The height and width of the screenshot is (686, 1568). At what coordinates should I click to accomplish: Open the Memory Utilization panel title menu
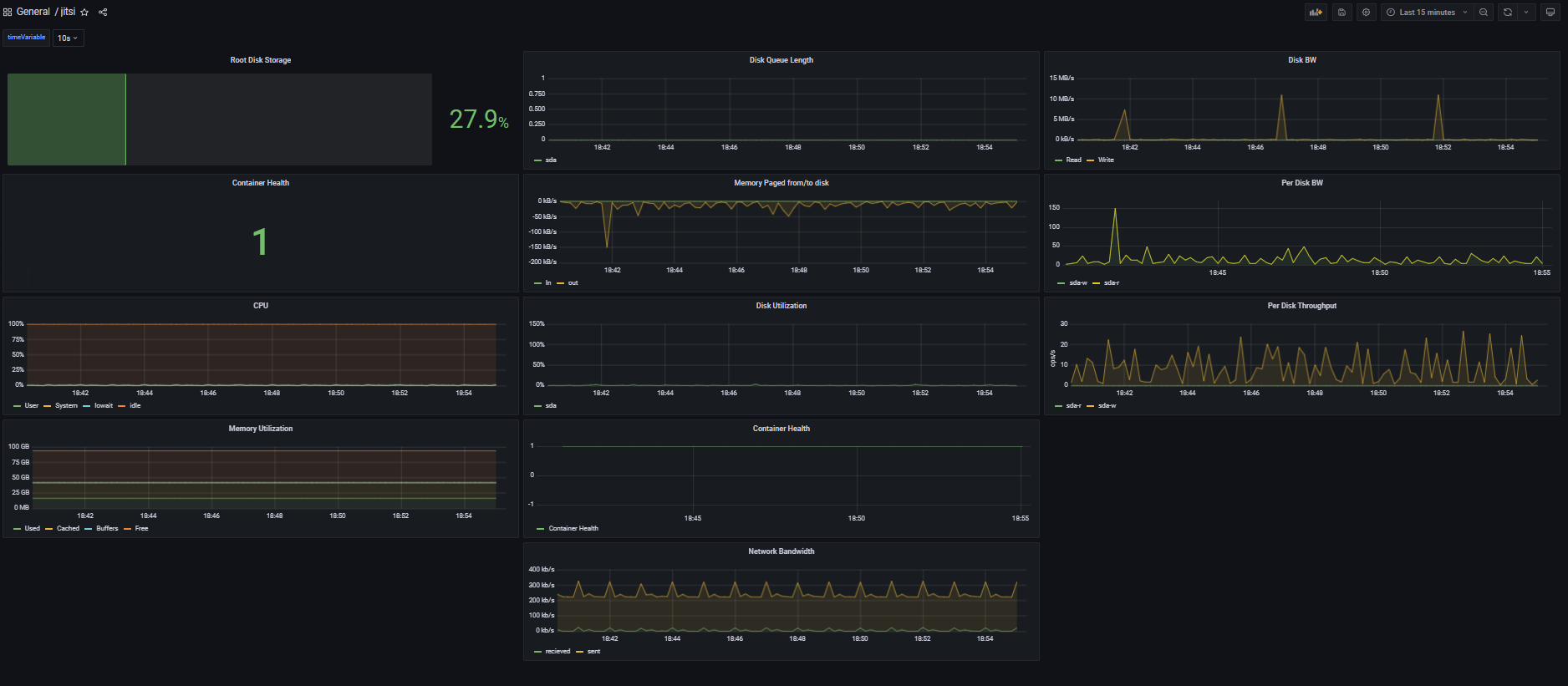pos(260,429)
